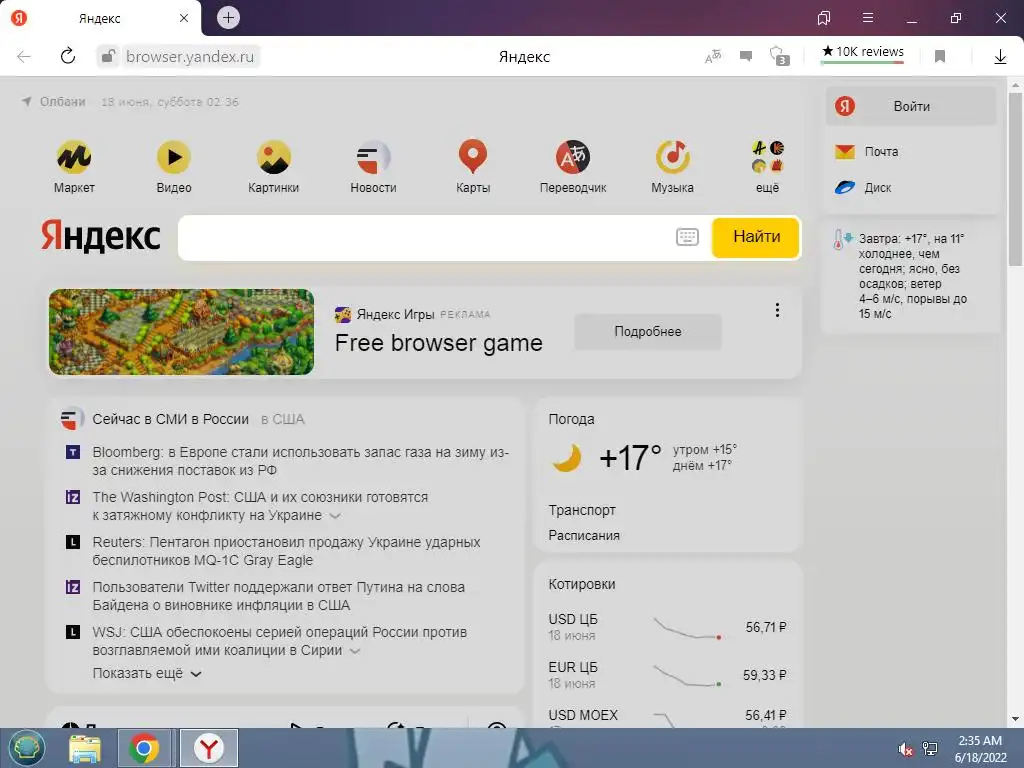Screen dimensions: 1024x768
Task: Expand the Washington Post news story chevron
Action: [335, 516]
